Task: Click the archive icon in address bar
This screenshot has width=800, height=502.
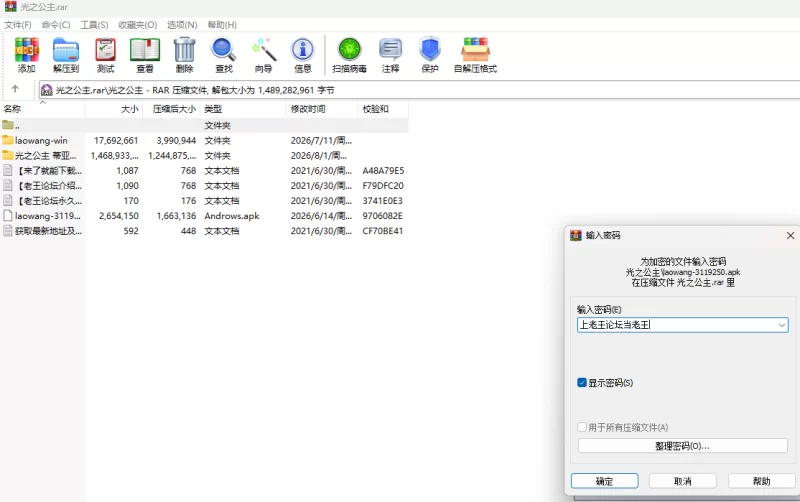Action: [x=46, y=90]
